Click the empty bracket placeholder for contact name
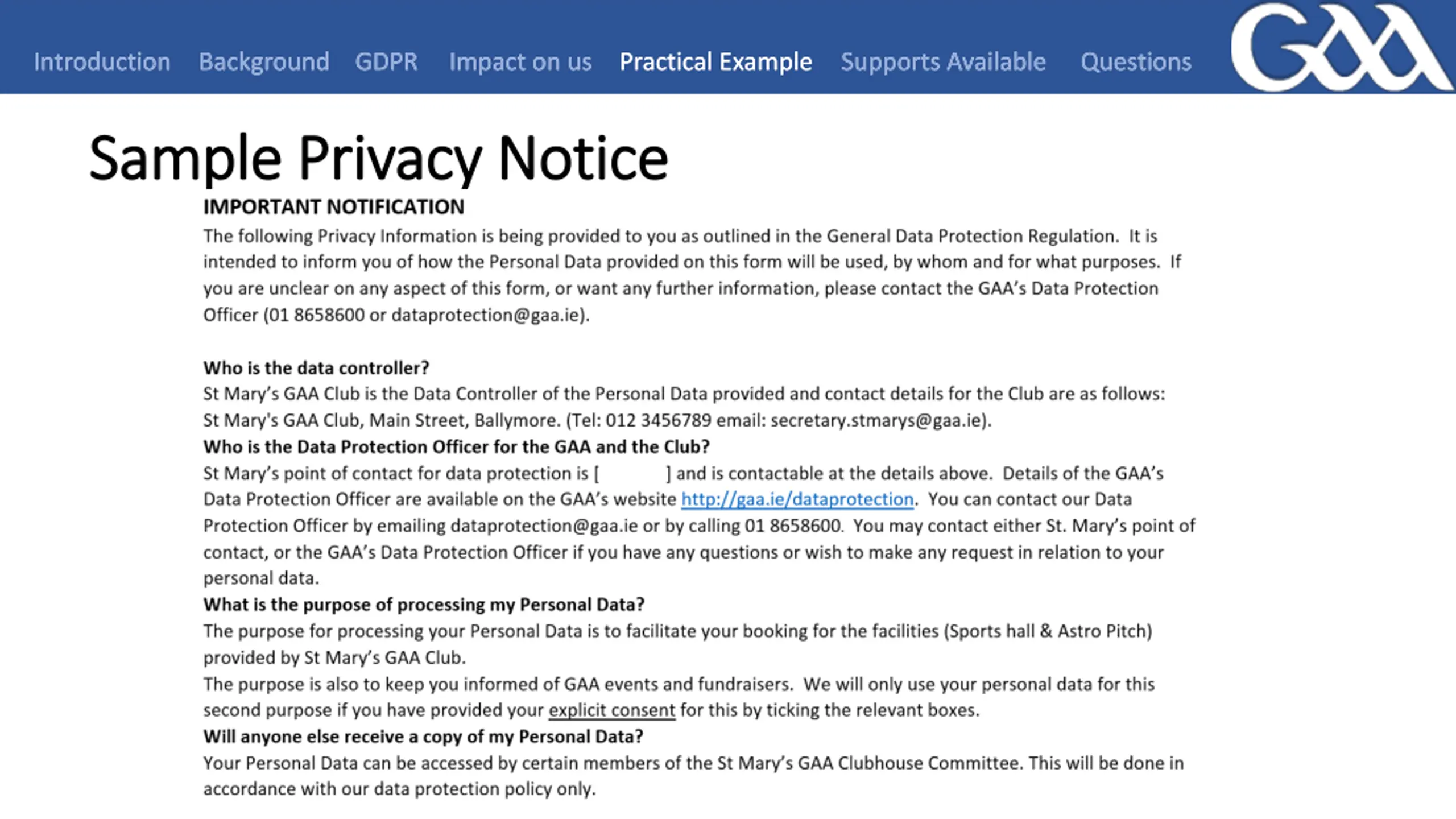Image resolution: width=1456 pixels, height=819 pixels. [633, 473]
